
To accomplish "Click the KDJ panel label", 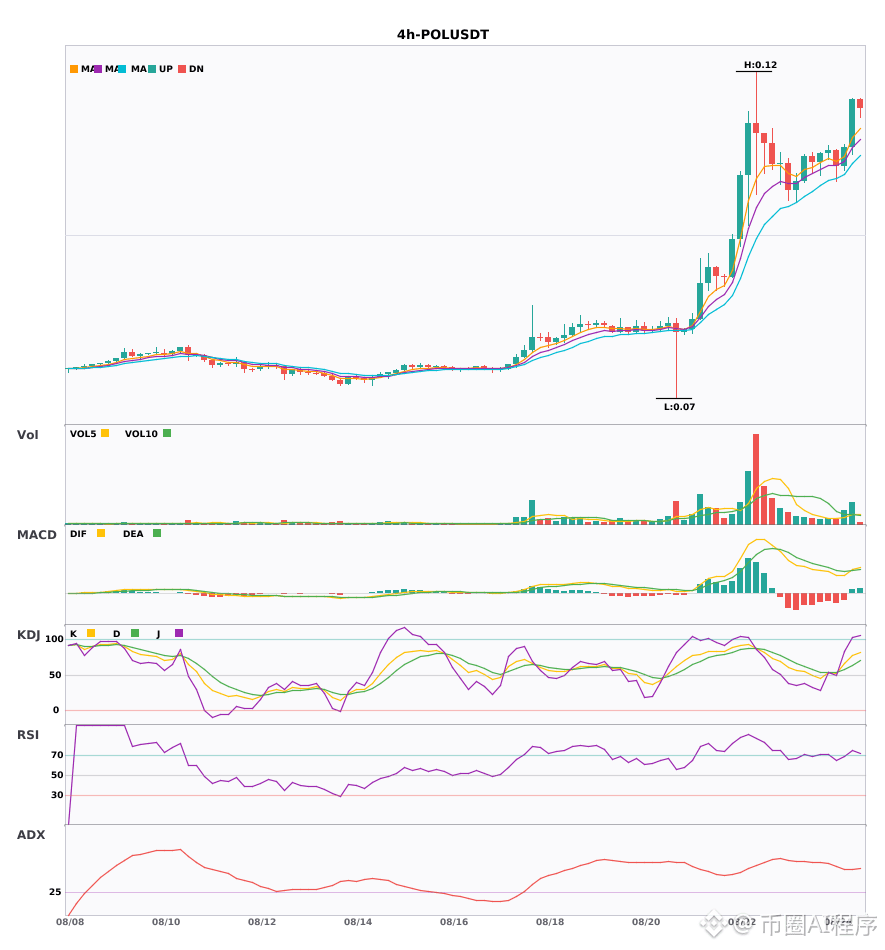I will point(28,635).
